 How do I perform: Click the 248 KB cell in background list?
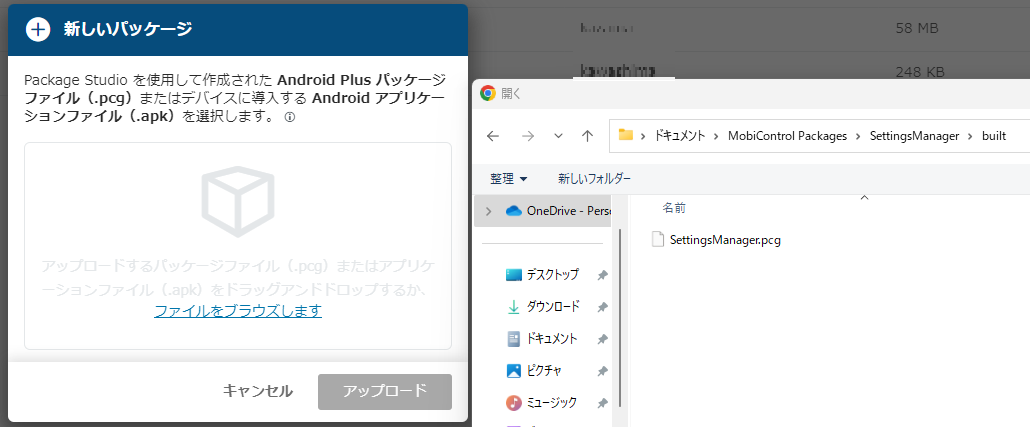[x=920, y=71]
